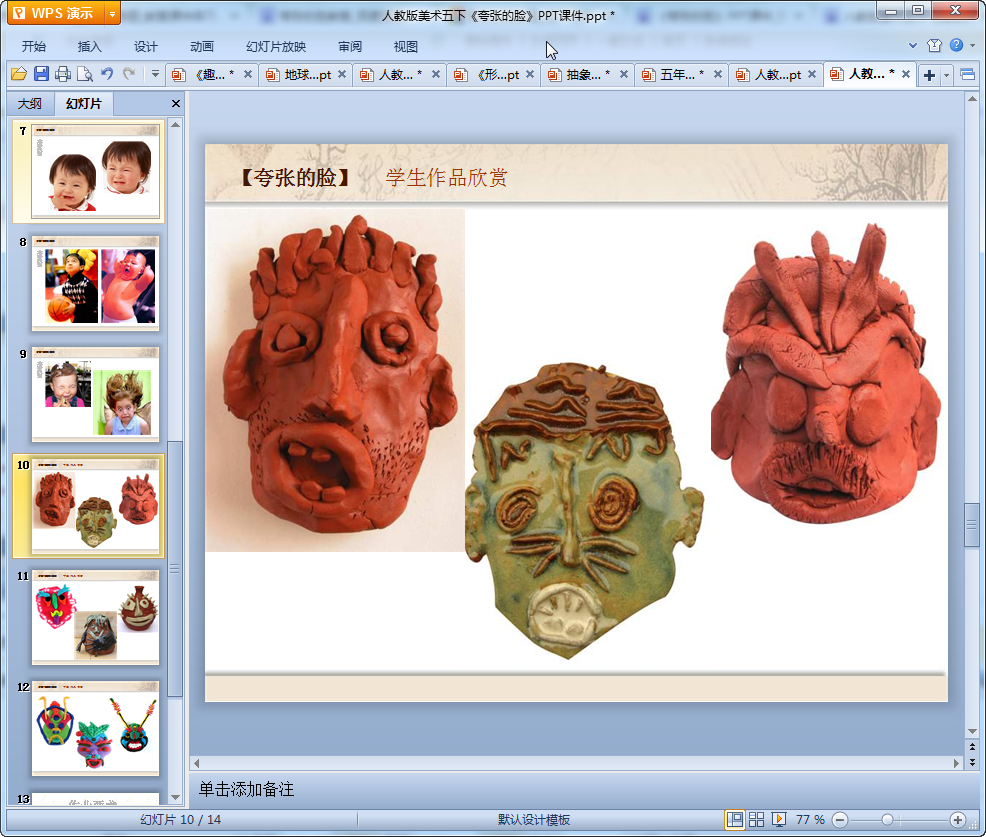Click the editing area vertical scroll-up arrow
Image resolution: width=986 pixels, height=837 pixels.
click(972, 99)
